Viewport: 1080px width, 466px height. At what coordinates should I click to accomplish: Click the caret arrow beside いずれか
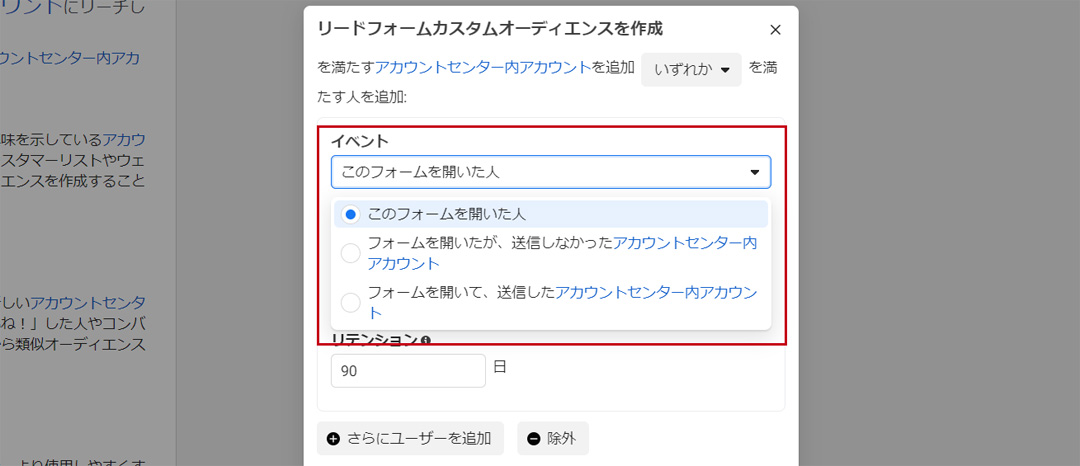tap(725, 70)
